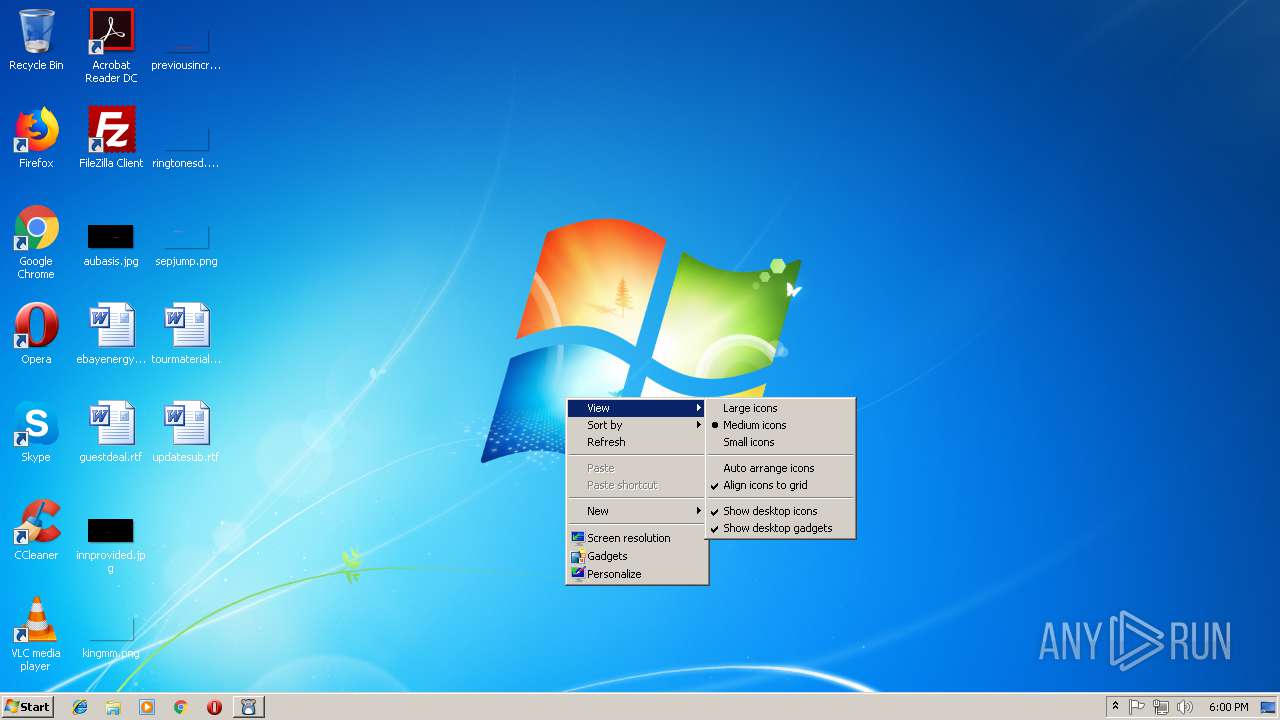This screenshot has height=720, width=1280.
Task: Enable Auto arrange icons
Action: point(780,468)
